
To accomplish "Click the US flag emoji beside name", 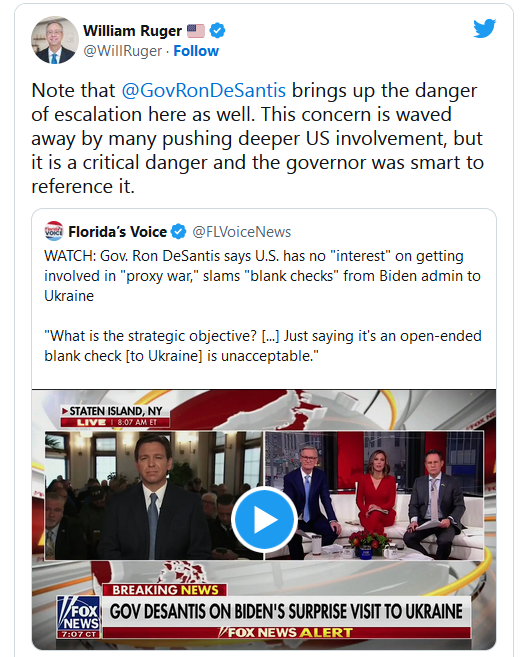I will click(x=196, y=31).
